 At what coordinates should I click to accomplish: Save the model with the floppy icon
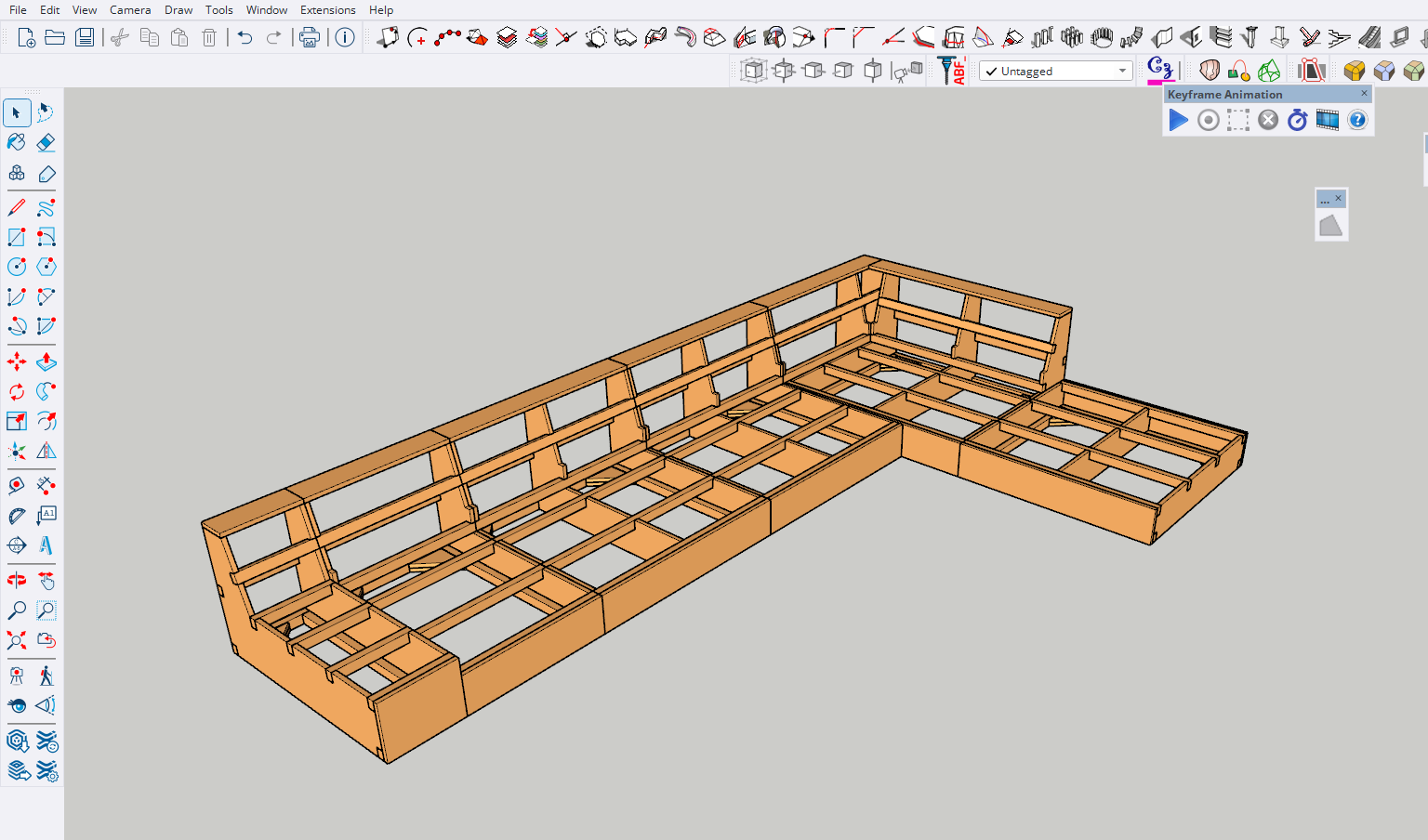(85, 37)
